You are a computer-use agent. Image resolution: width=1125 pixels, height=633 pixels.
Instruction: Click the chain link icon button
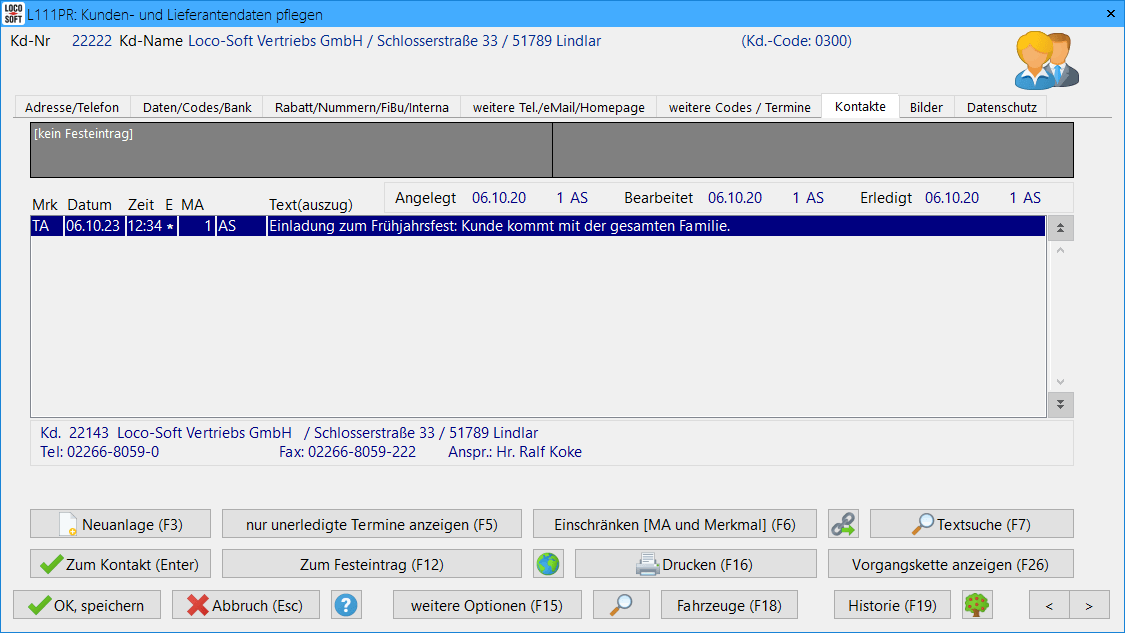(x=843, y=524)
